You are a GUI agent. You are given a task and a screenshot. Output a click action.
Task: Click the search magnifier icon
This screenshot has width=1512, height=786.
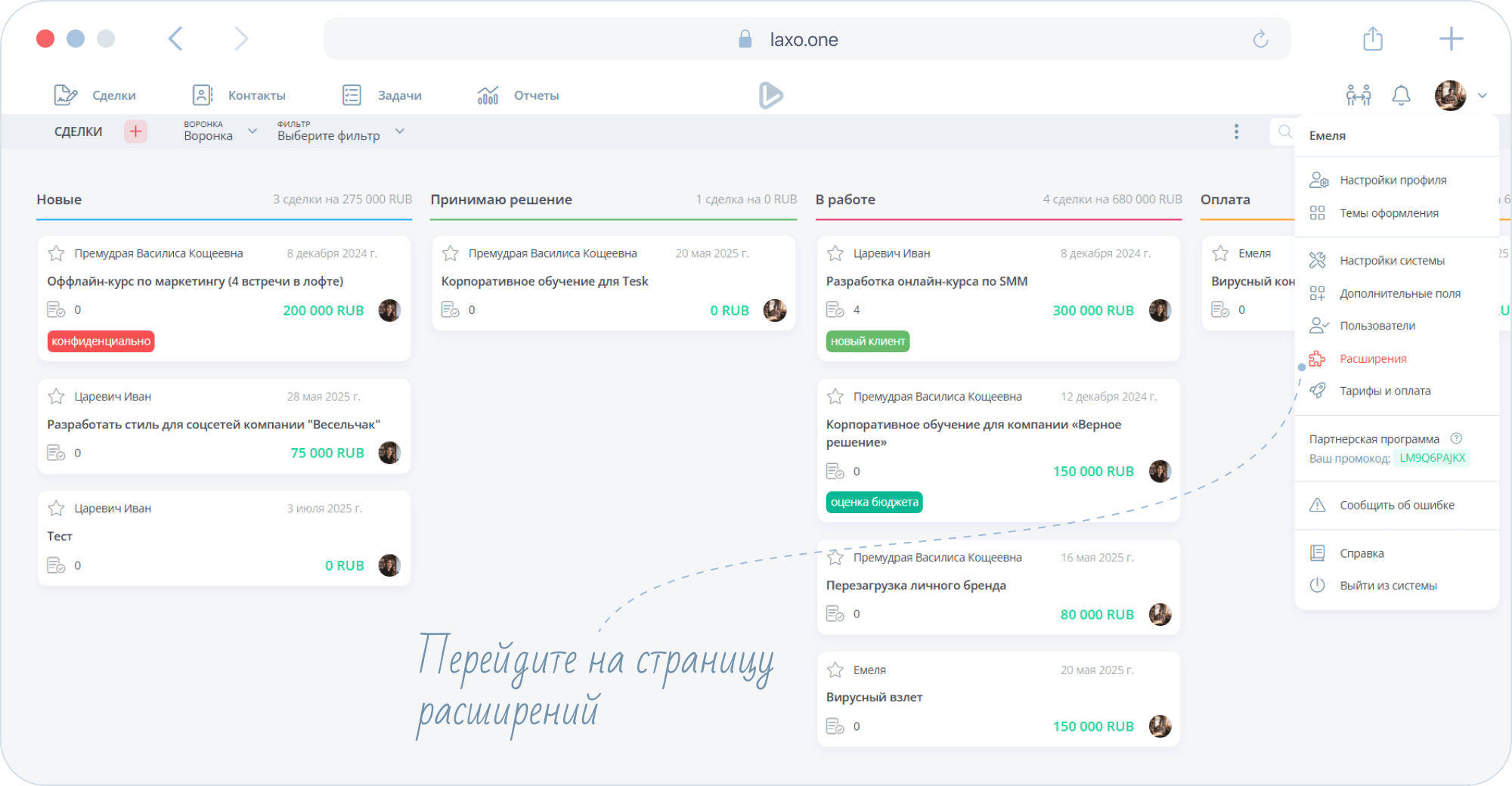tap(1284, 132)
